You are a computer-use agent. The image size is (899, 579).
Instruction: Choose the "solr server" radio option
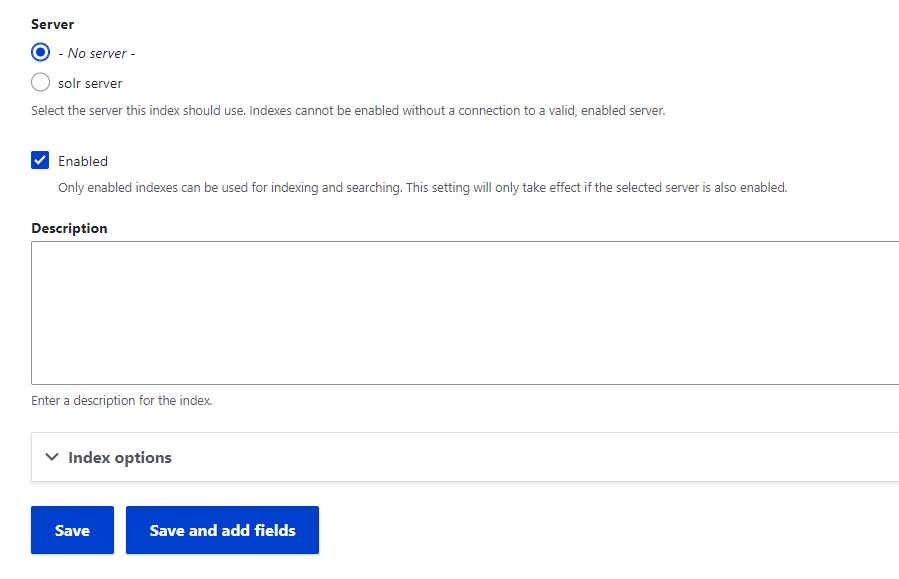tap(41, 83)
